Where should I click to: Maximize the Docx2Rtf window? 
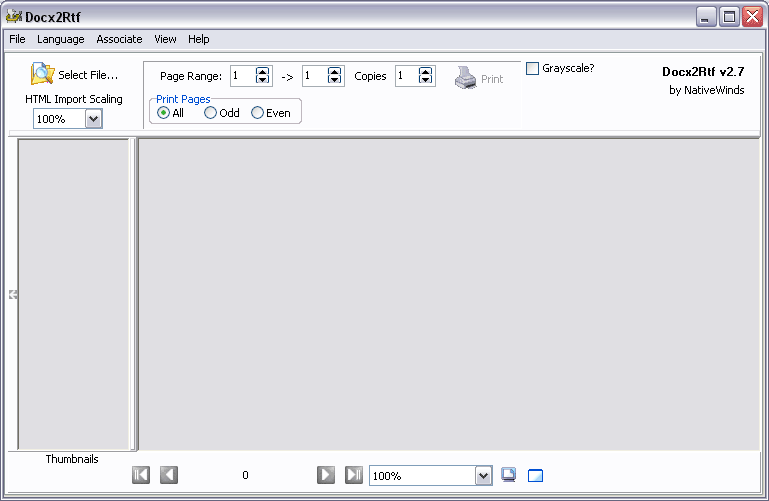729,17
